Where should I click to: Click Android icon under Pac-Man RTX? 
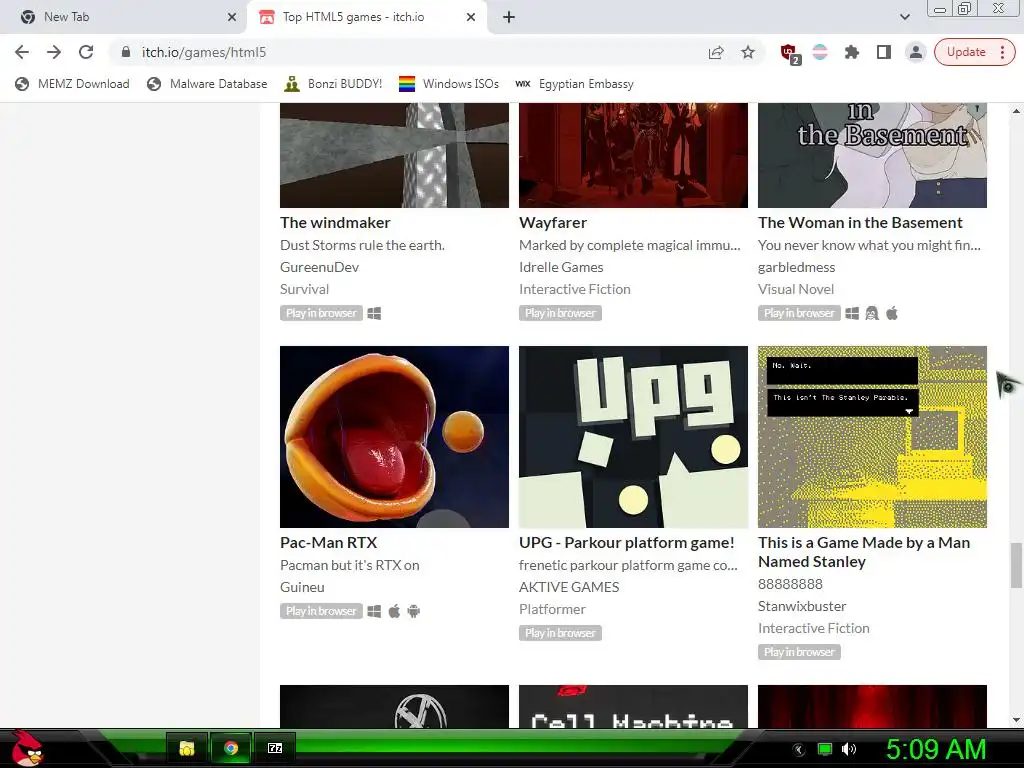click(x=414, y=611)
